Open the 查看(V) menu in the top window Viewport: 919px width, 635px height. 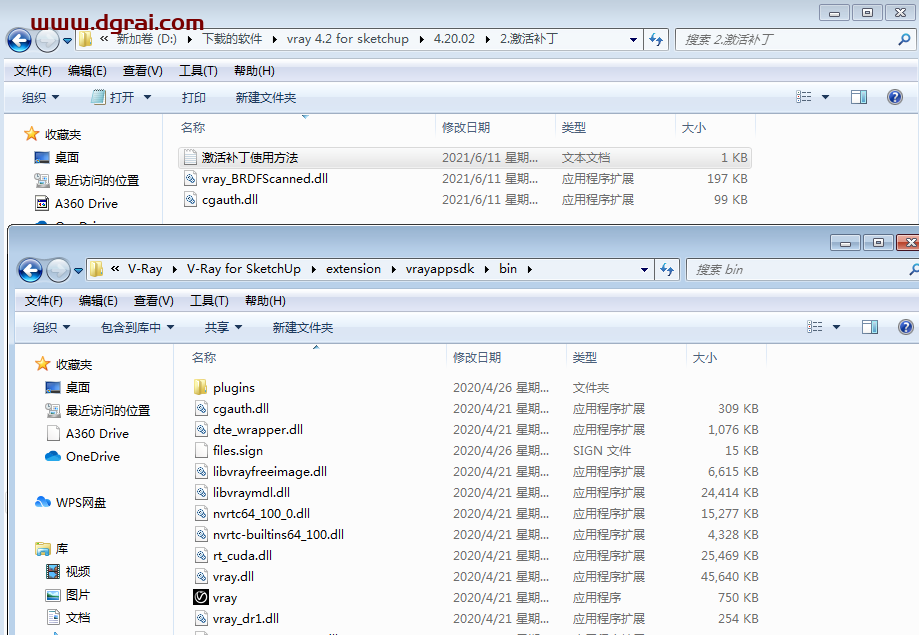click(142, 71)
